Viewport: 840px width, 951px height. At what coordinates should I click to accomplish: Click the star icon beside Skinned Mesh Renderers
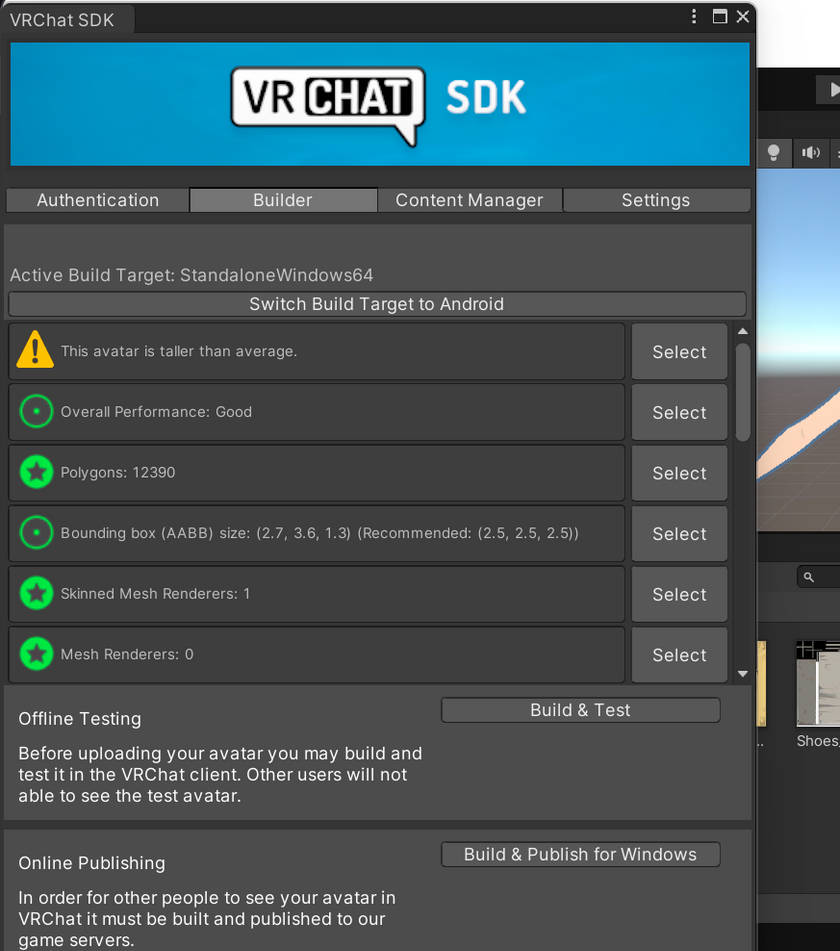click(x=36, y=593)
